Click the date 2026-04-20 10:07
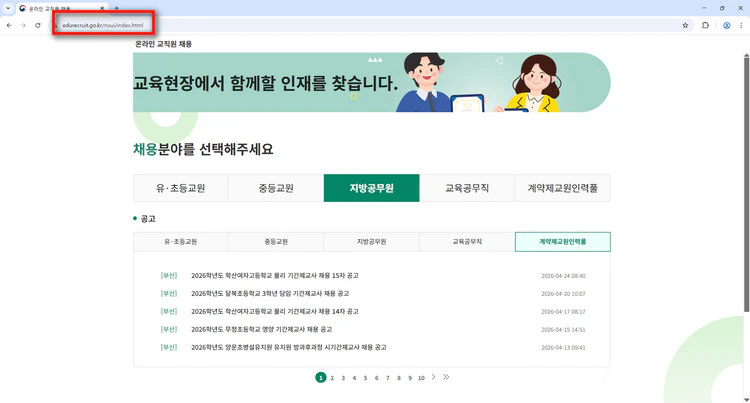The height and width of the screenshot is (403, 750). [563, 294]
